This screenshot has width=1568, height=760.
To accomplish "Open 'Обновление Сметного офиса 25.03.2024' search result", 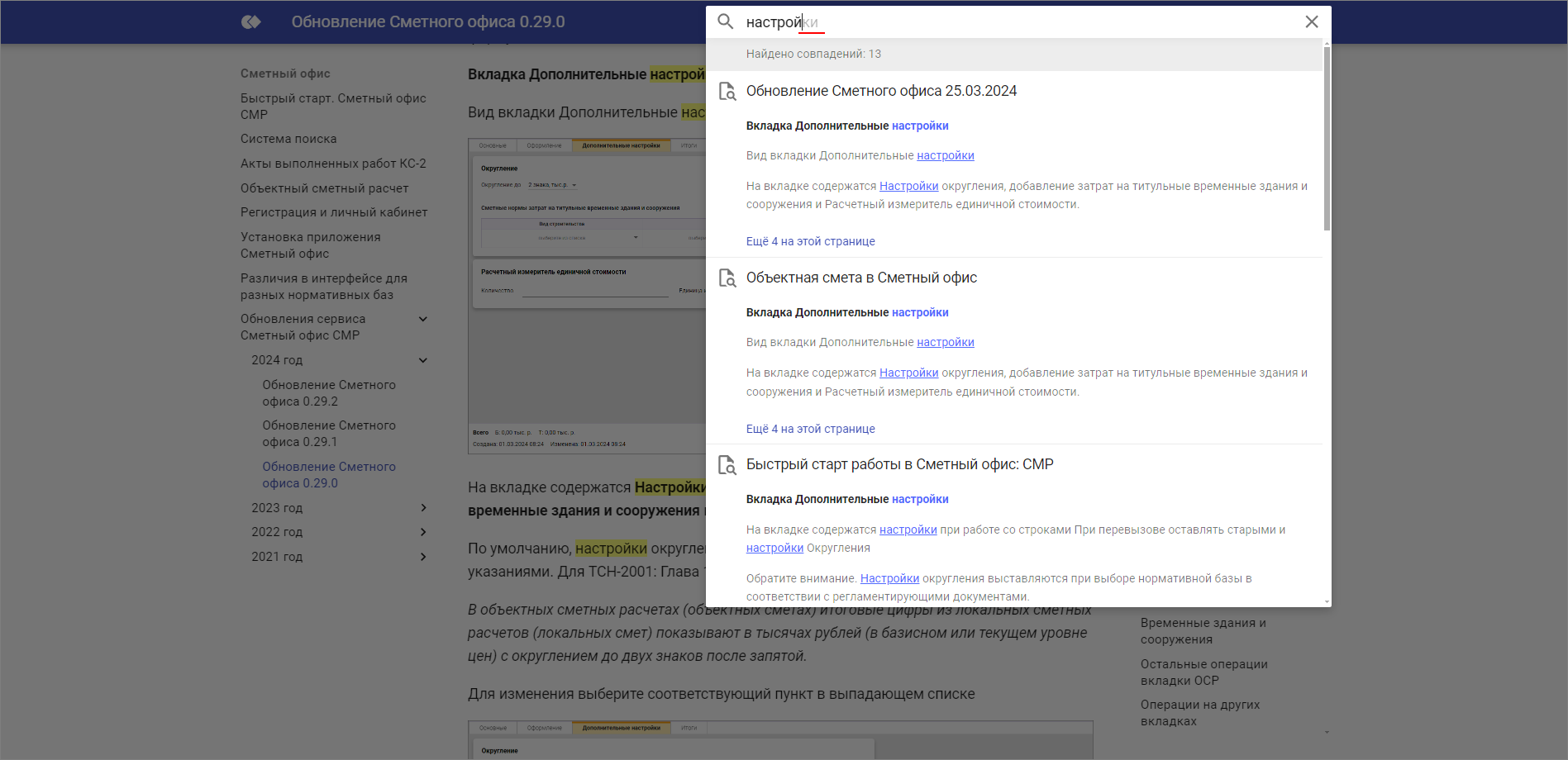I will click(x=881, y=91).
